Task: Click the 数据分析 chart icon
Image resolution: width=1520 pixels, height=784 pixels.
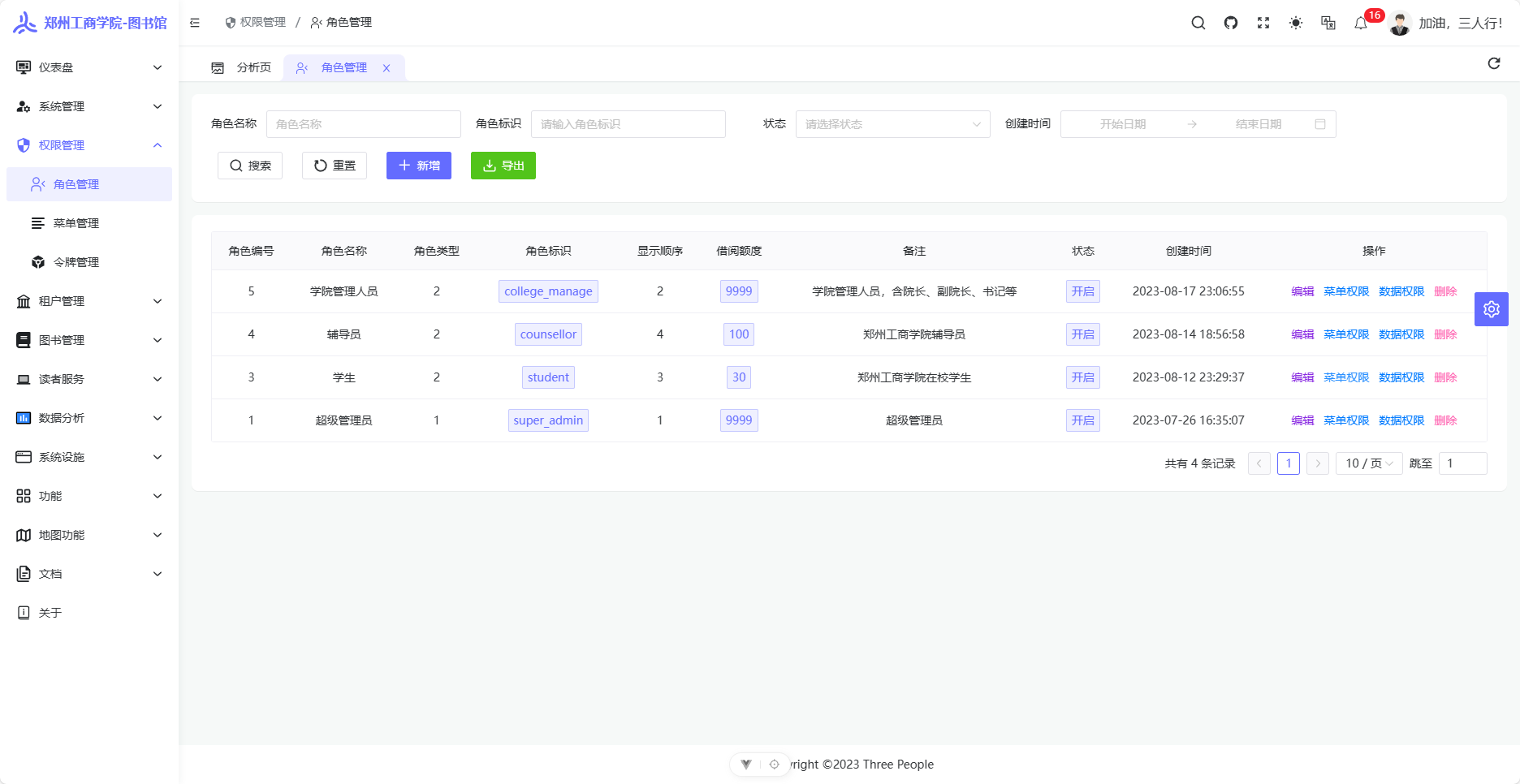Action: tap(24, 418)
